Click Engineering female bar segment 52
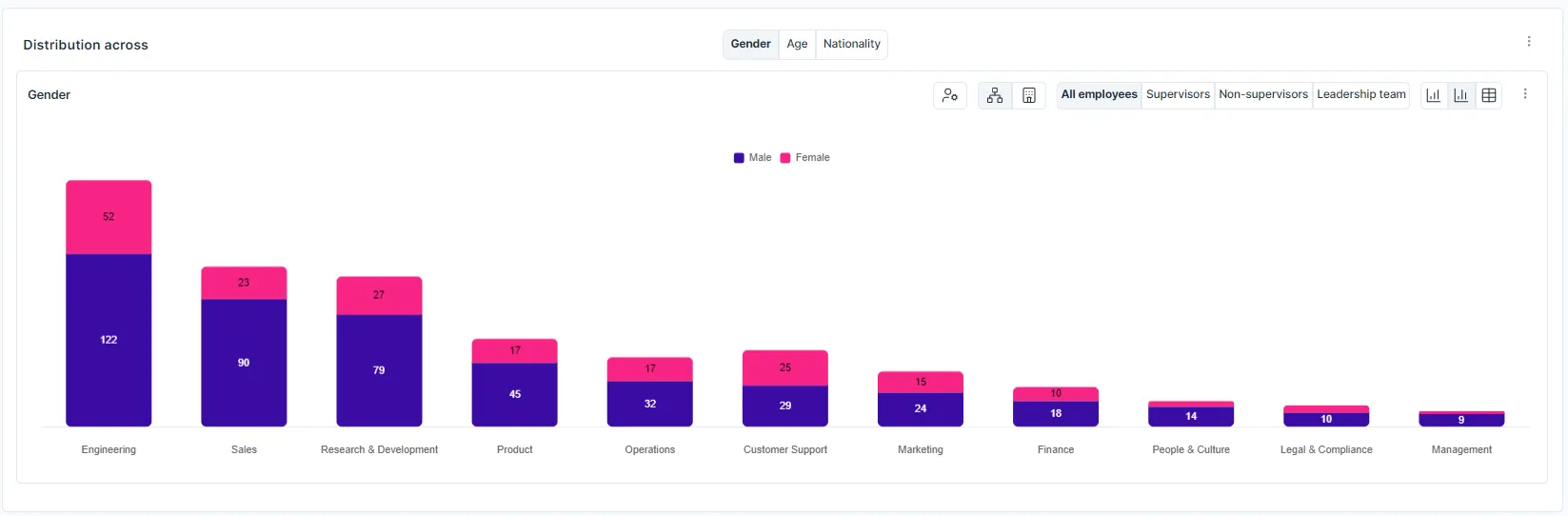 [x=109, y=217]
